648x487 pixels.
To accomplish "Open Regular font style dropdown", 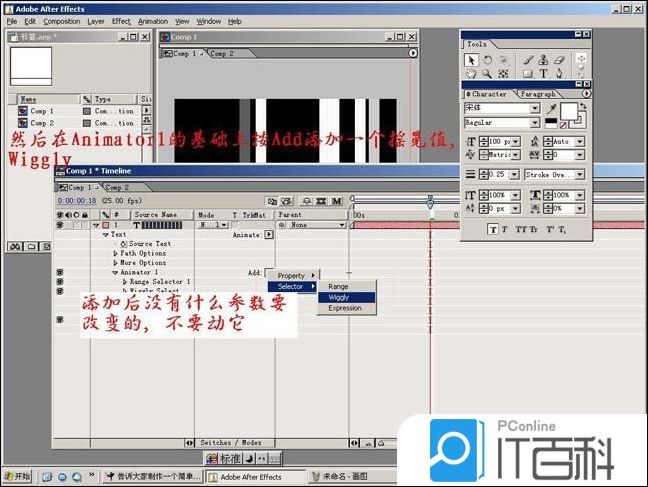I will click(x=535, y=123).
